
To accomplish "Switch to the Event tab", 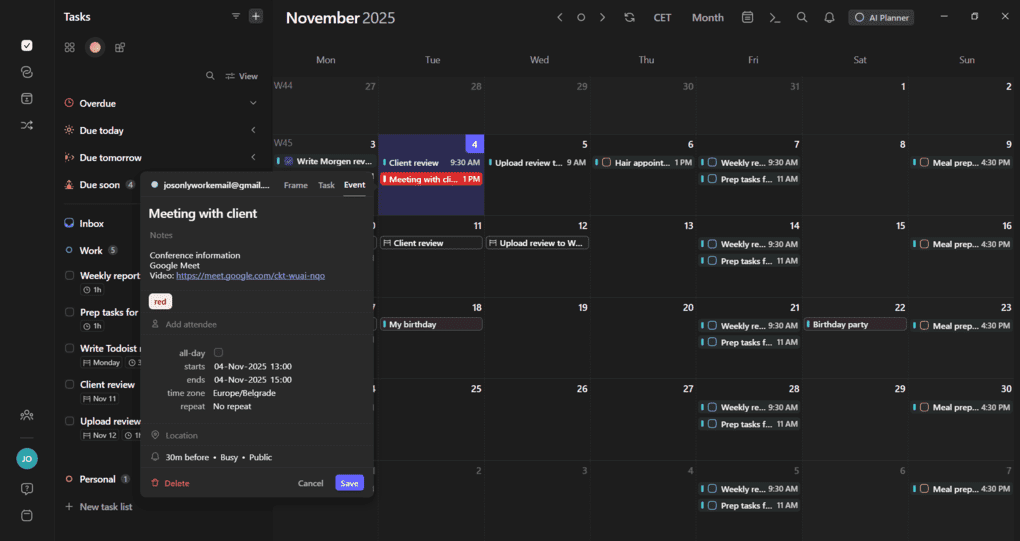I will [x=355, y=185].
